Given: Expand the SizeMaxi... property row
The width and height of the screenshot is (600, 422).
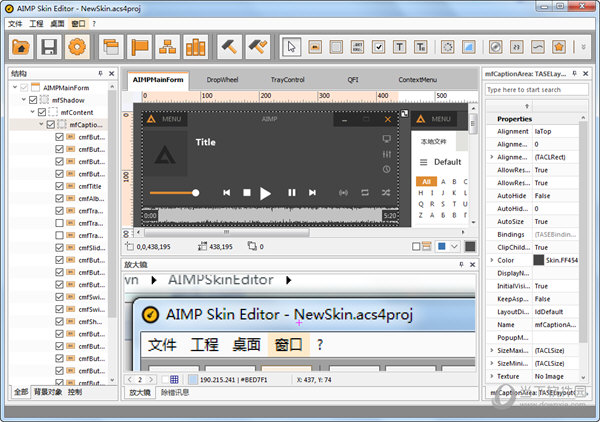Looking at the screenshot, I should pyautogui.click(x=492, y=350).
